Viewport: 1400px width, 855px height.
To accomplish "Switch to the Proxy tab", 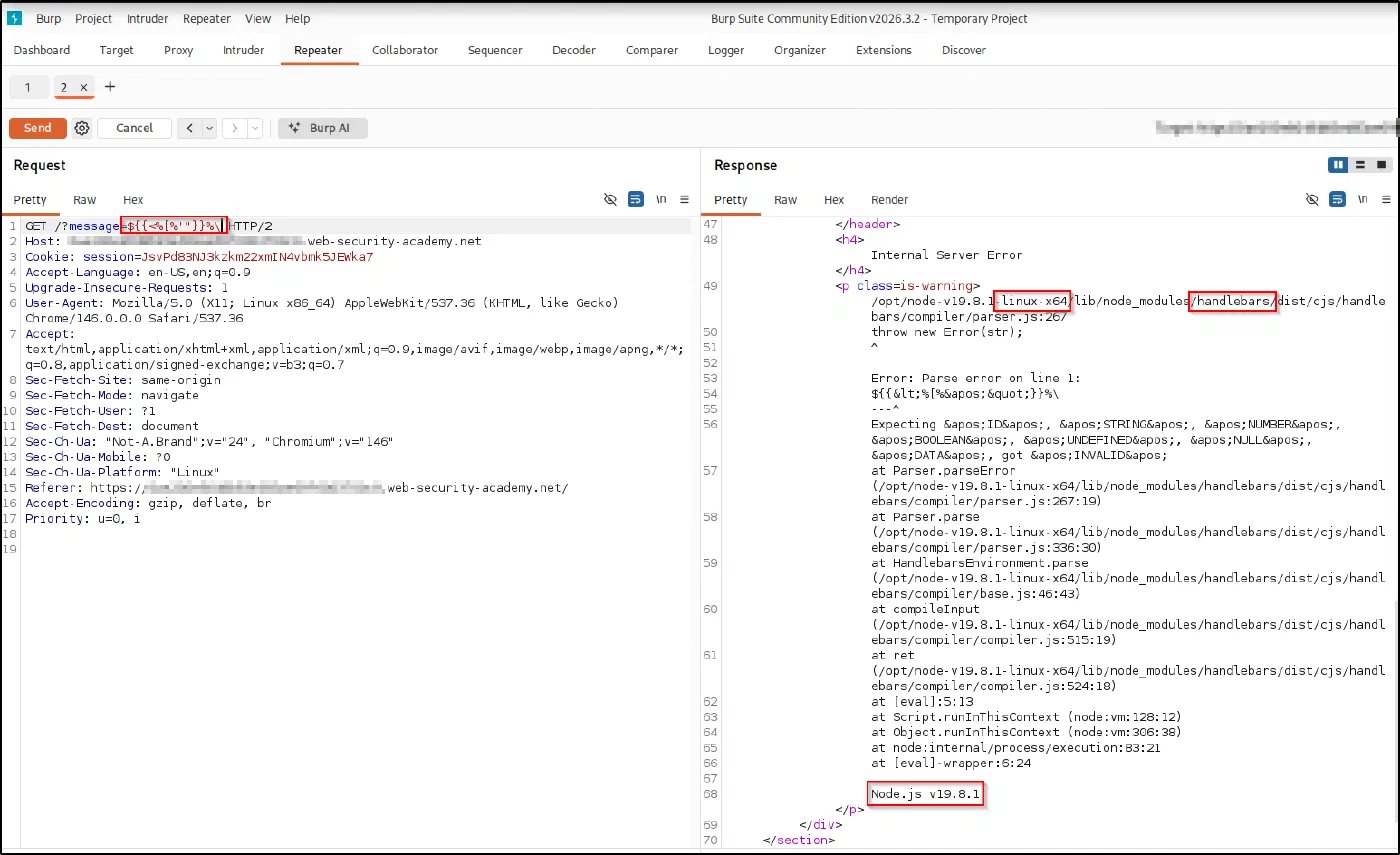I will [179, 50].
